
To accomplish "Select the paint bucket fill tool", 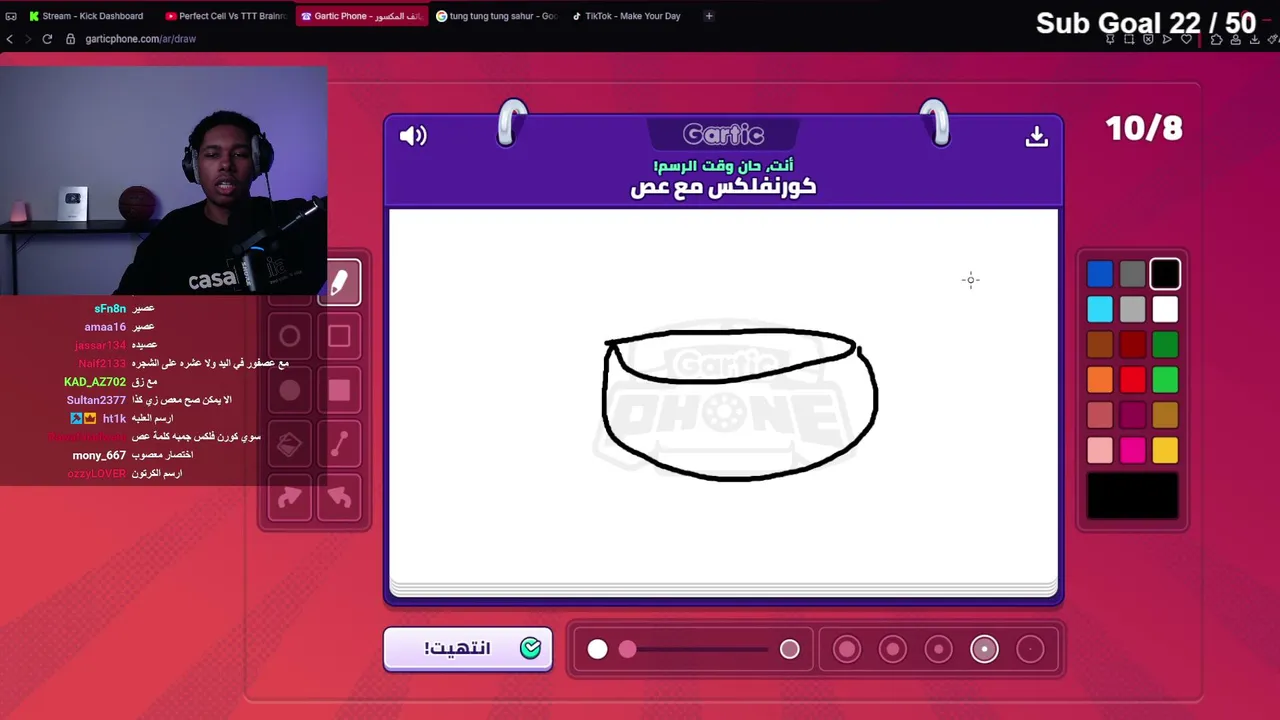I will click(x=290, y=445).
